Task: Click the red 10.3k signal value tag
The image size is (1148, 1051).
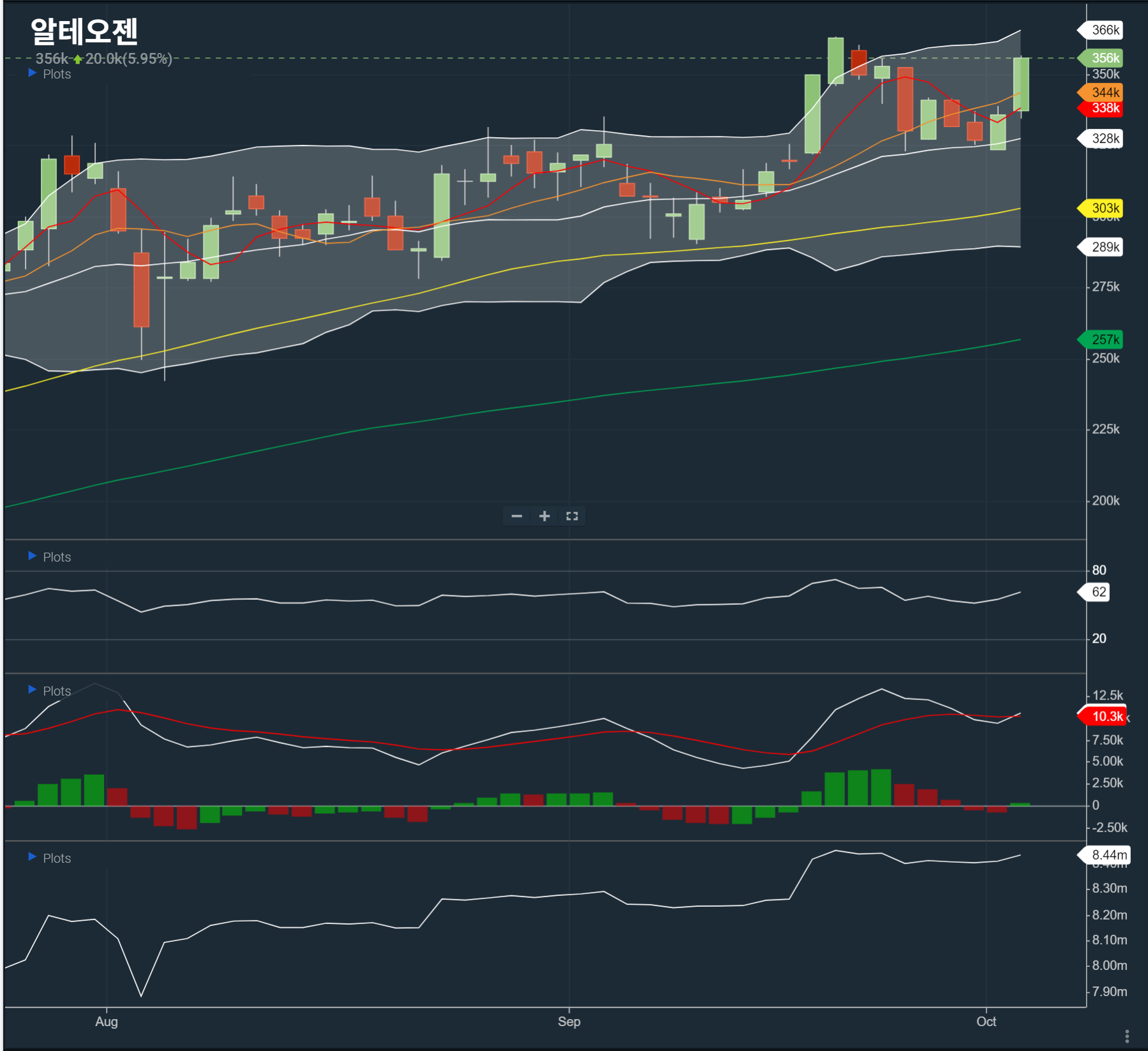Action: [x=1104, y=716]
